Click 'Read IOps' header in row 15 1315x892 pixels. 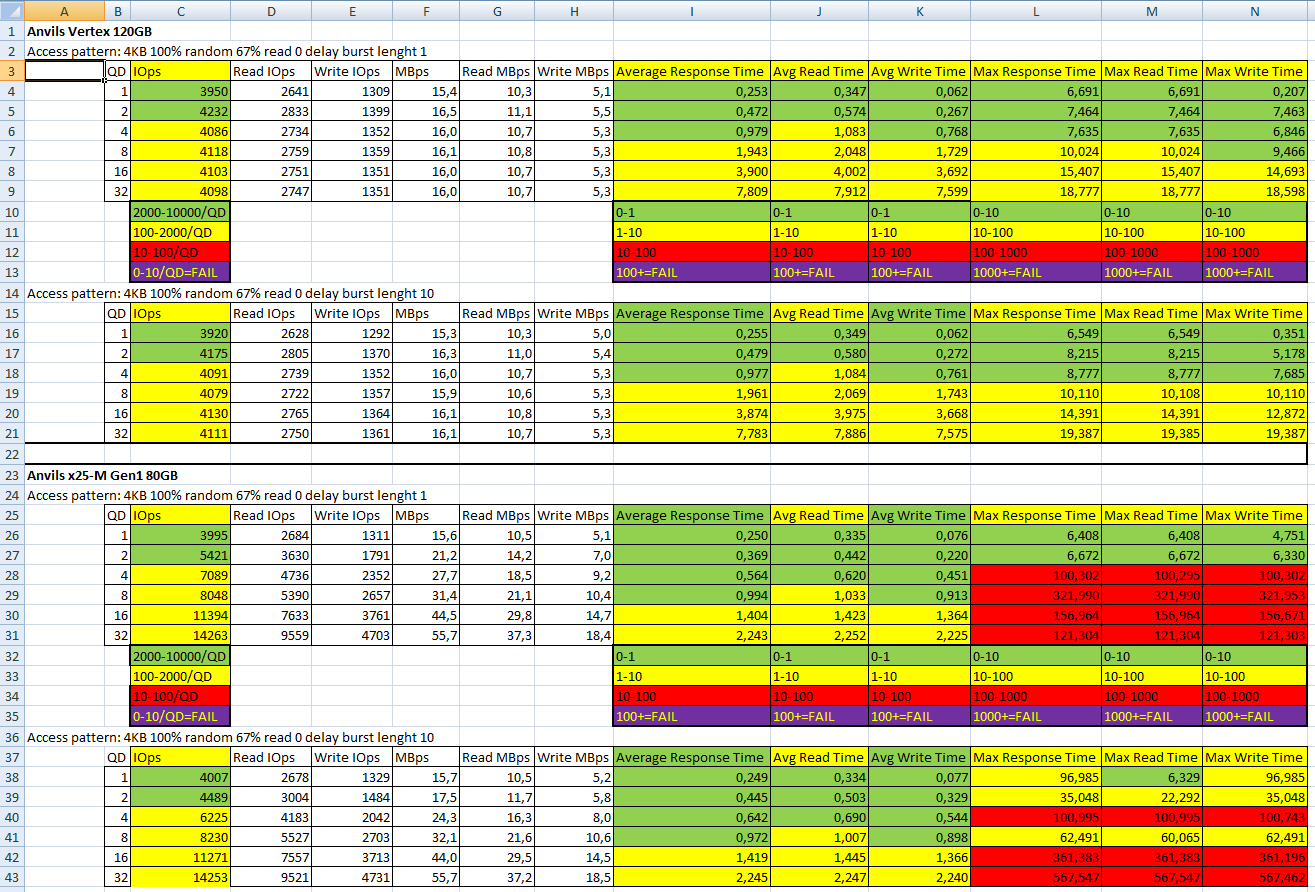pyautogui.click(x=270, y=313)
